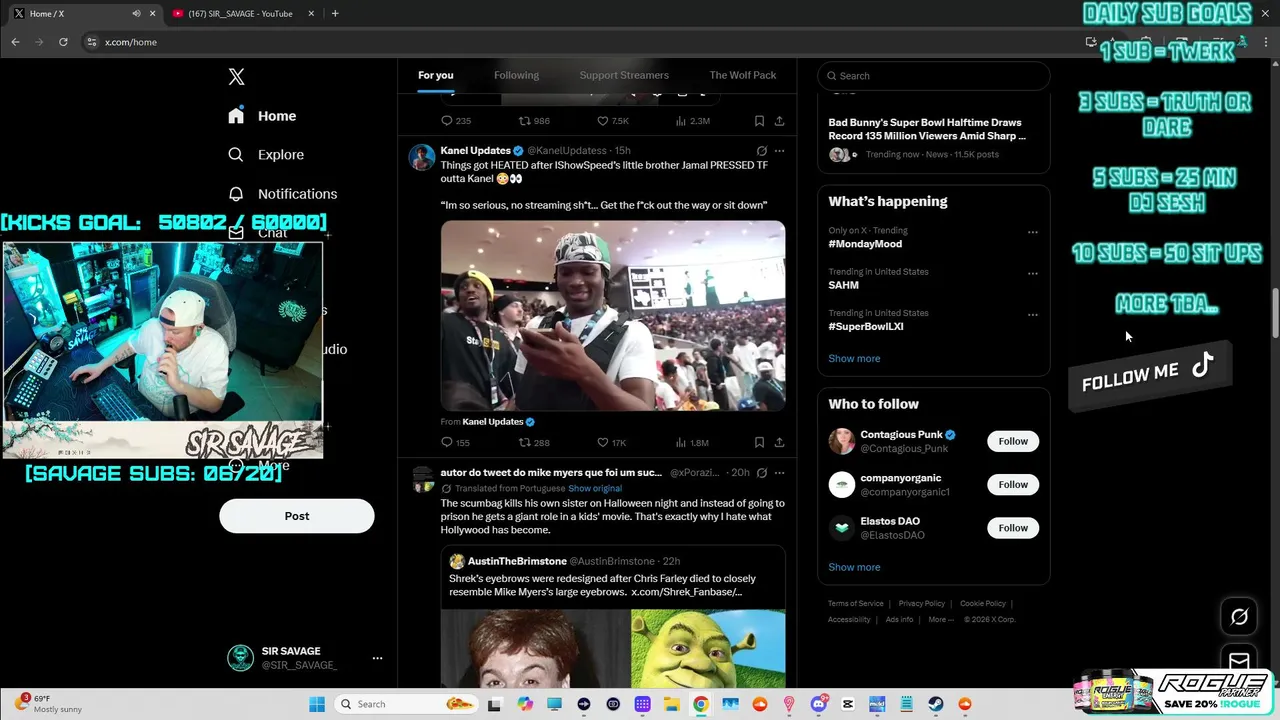Image resolution: width=1280 pixels, height=720 pixels.
Task: Share the Kanel Updates post
Action: click(x=779, y=442)
